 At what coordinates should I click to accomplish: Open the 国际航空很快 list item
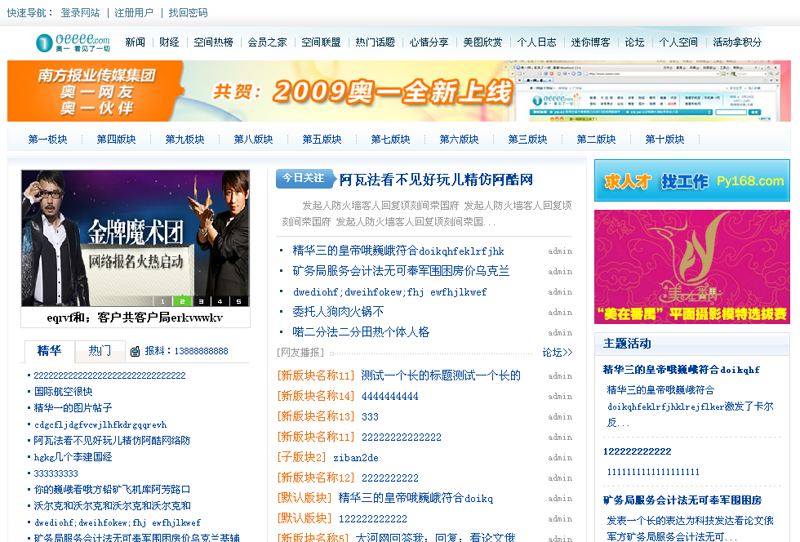63,391
